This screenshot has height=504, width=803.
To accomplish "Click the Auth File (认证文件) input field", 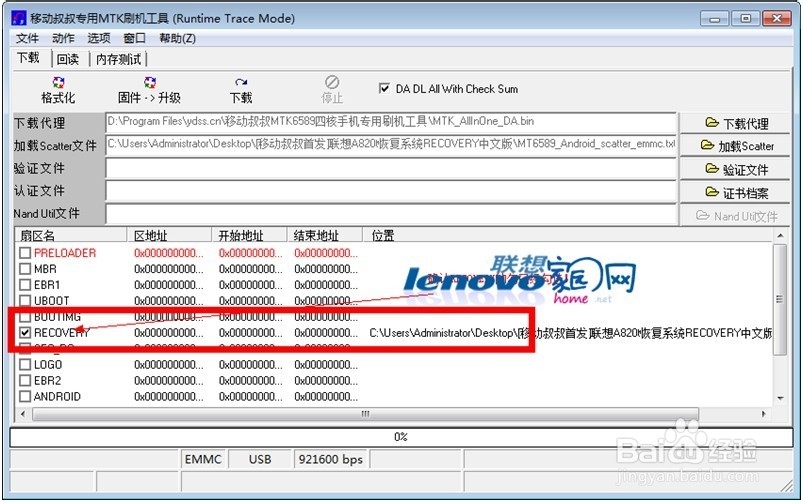I will pyautogui.click(x=391, y=191).
